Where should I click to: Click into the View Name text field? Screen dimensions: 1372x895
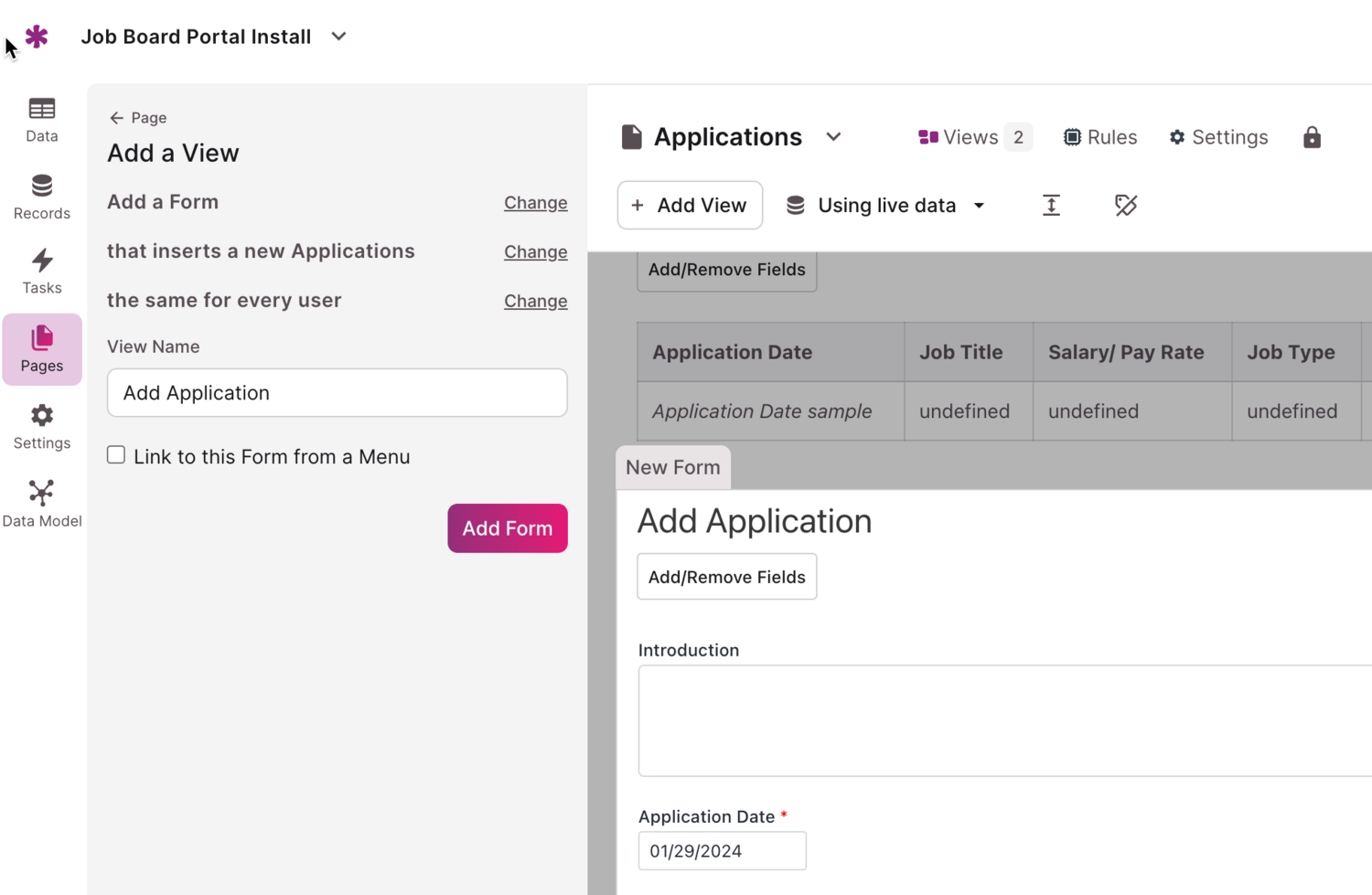pos(337,393)
